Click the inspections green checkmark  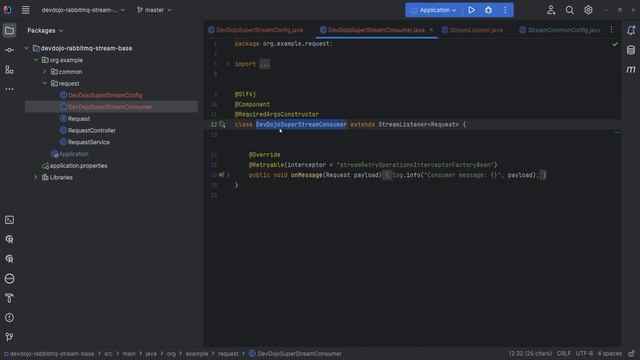click(x=615, y=44)
